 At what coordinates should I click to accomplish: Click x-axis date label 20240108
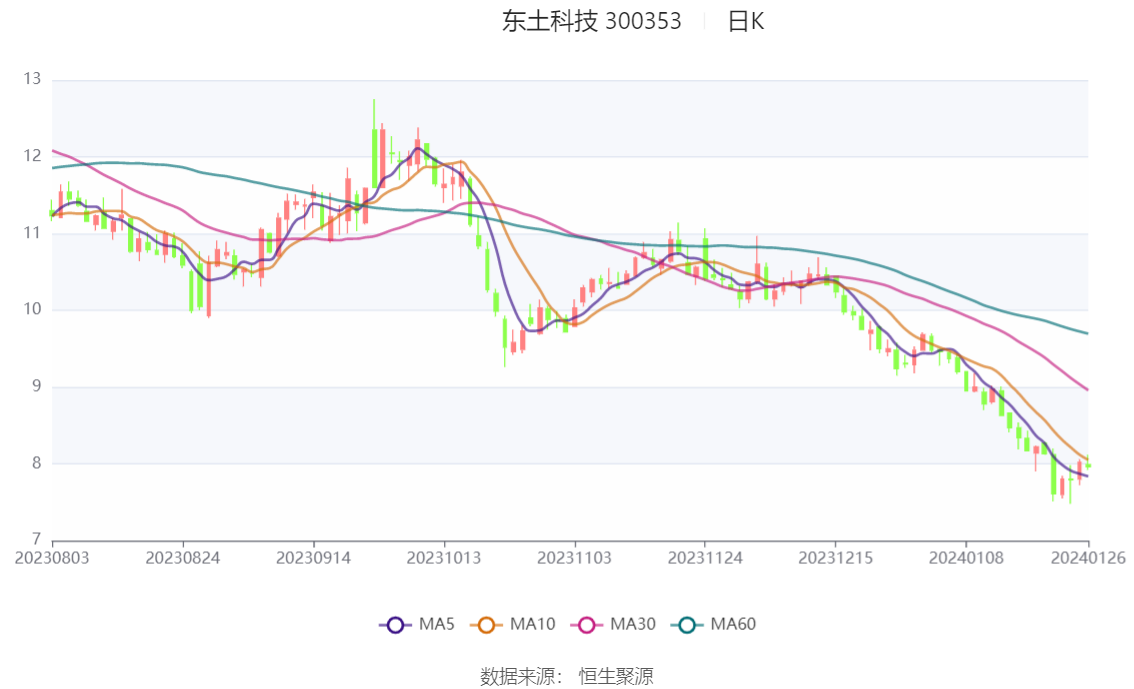coord(966,558)
